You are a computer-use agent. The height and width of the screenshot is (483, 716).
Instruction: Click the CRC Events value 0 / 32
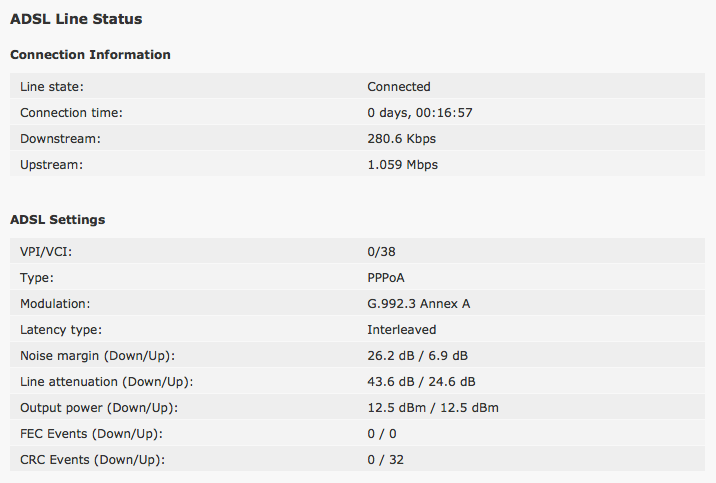pos(385,460)
